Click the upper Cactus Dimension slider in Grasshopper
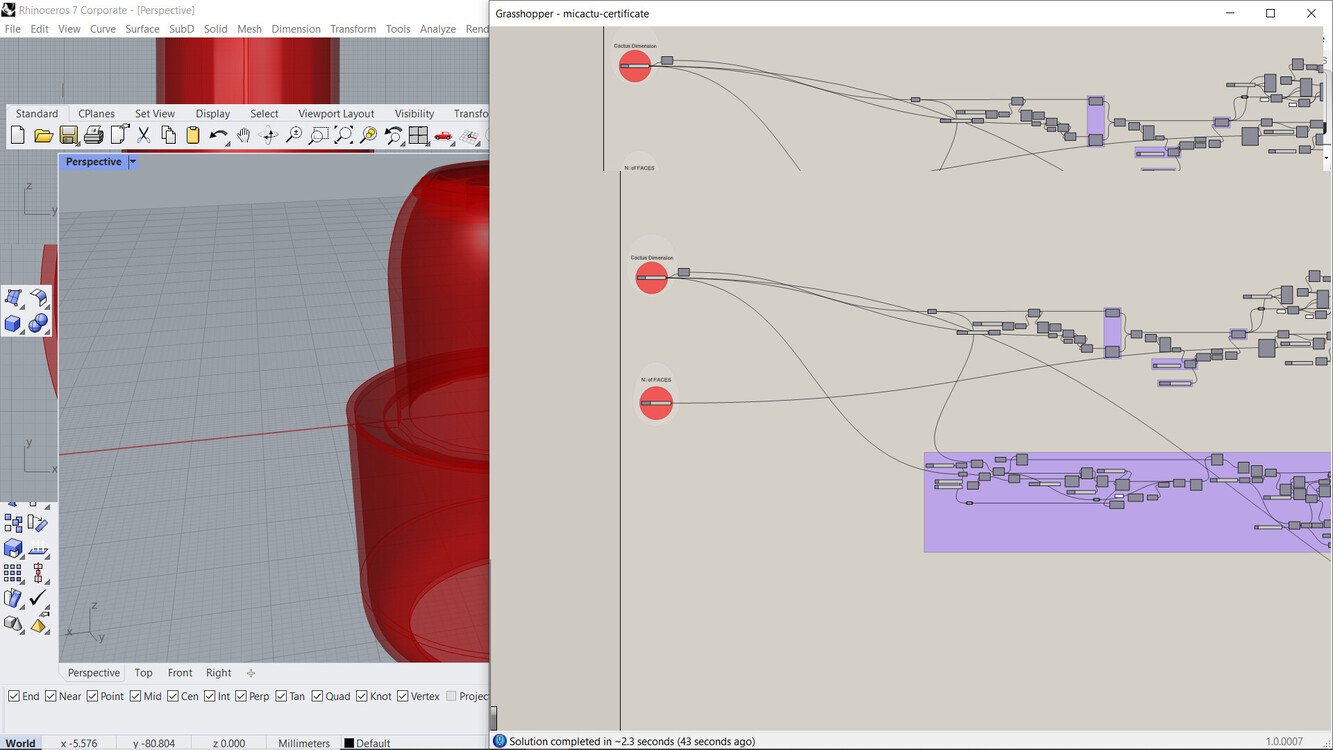This screenshot has width=1333, height=750. [x=635, y=66]
